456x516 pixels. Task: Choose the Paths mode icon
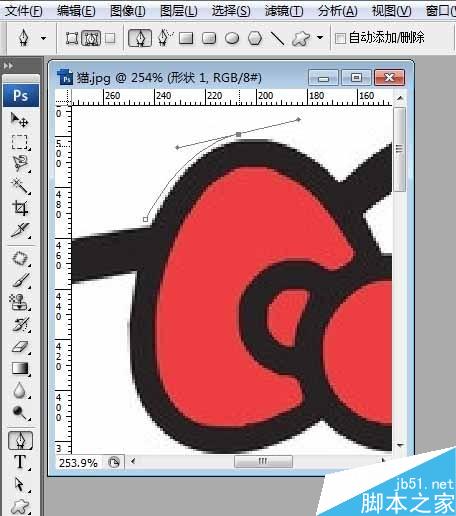click(91, 38)
